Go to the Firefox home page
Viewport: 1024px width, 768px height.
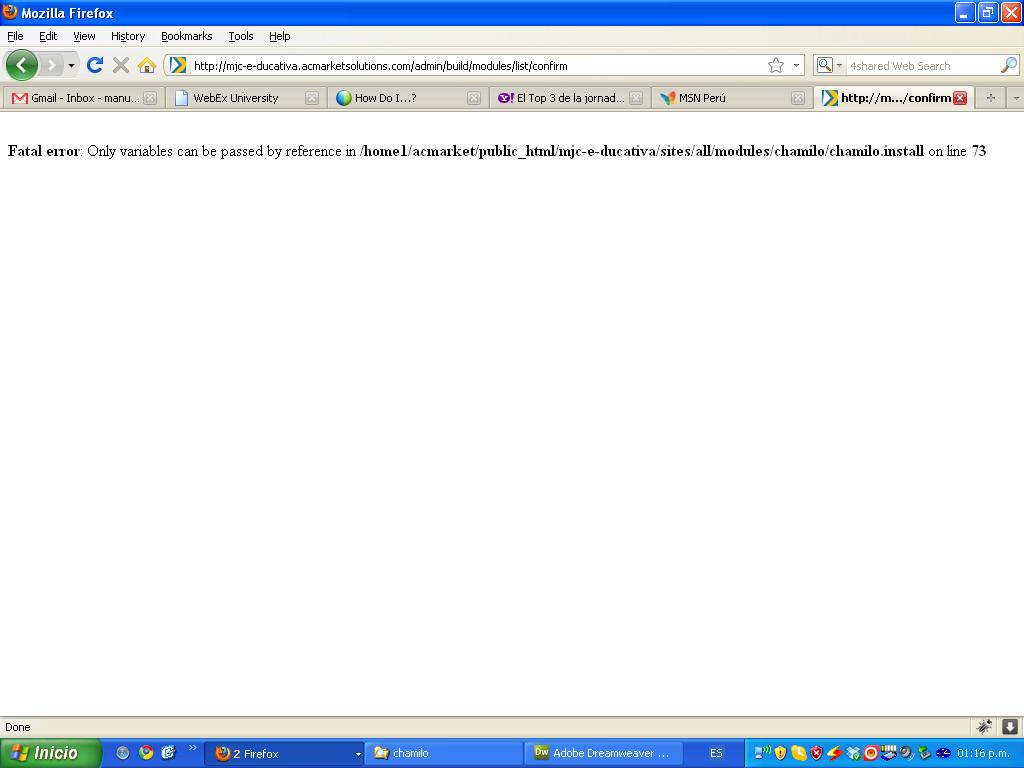[148, 65]
